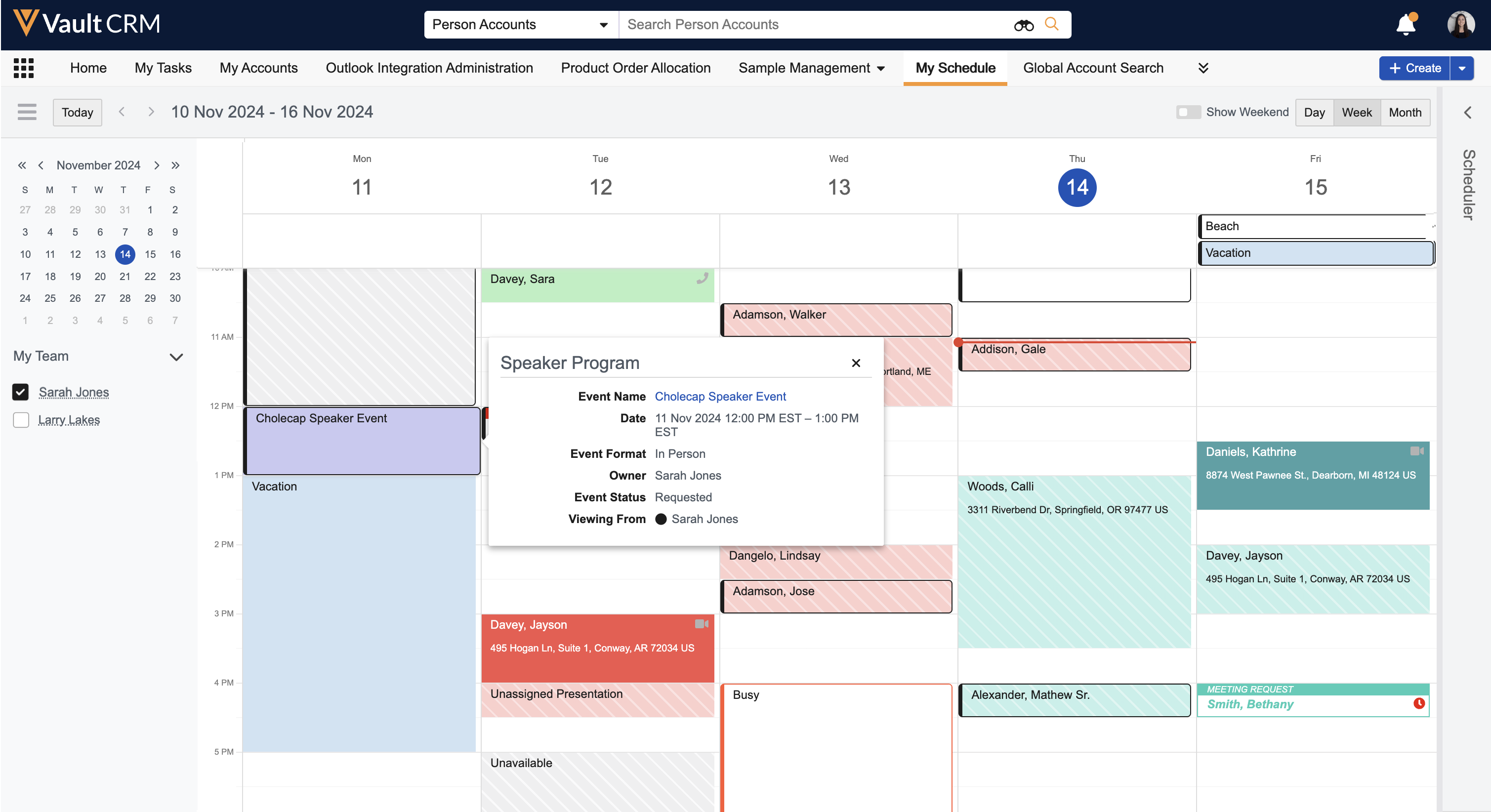Screen dimensions: 1491x812
Task: Click the notification bell icon
Action: [x=1406, y=25]
